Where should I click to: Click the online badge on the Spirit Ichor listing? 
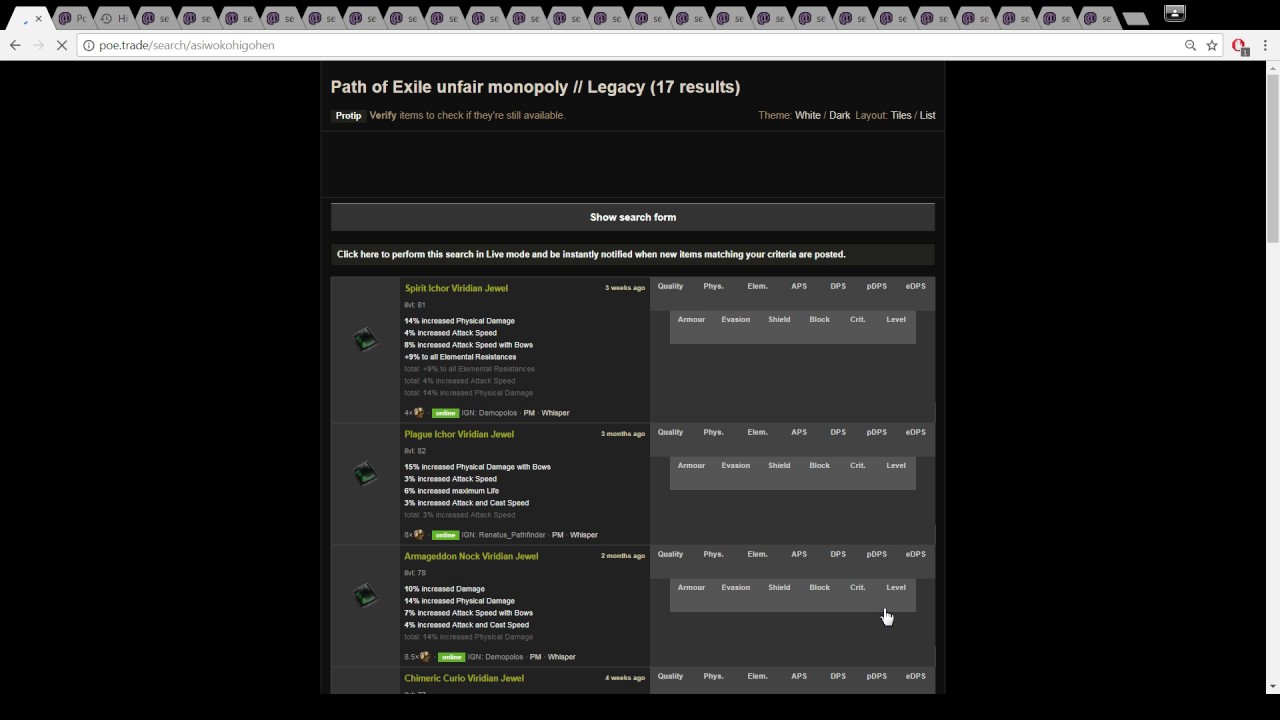click(x=445, y=413)
